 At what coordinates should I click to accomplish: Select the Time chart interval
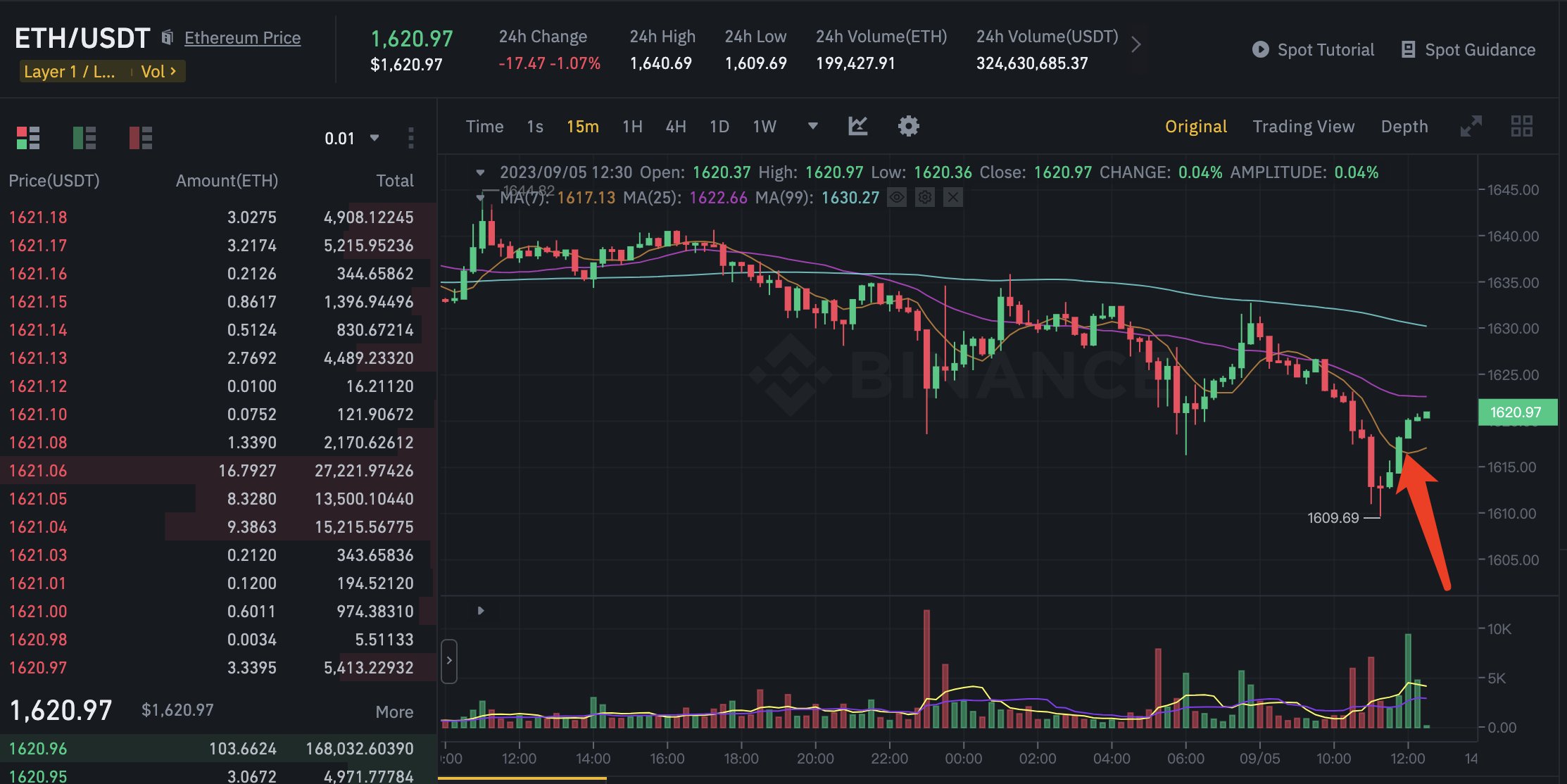[x=484, y=127]
